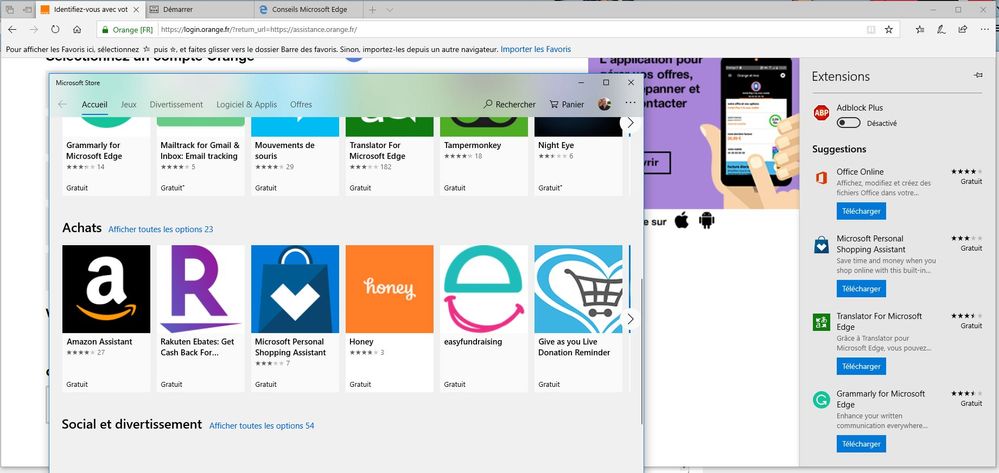Screen dimensions: 999x473
Task: Click Télécharger button for Office Online
Action: tap(861, 211)
